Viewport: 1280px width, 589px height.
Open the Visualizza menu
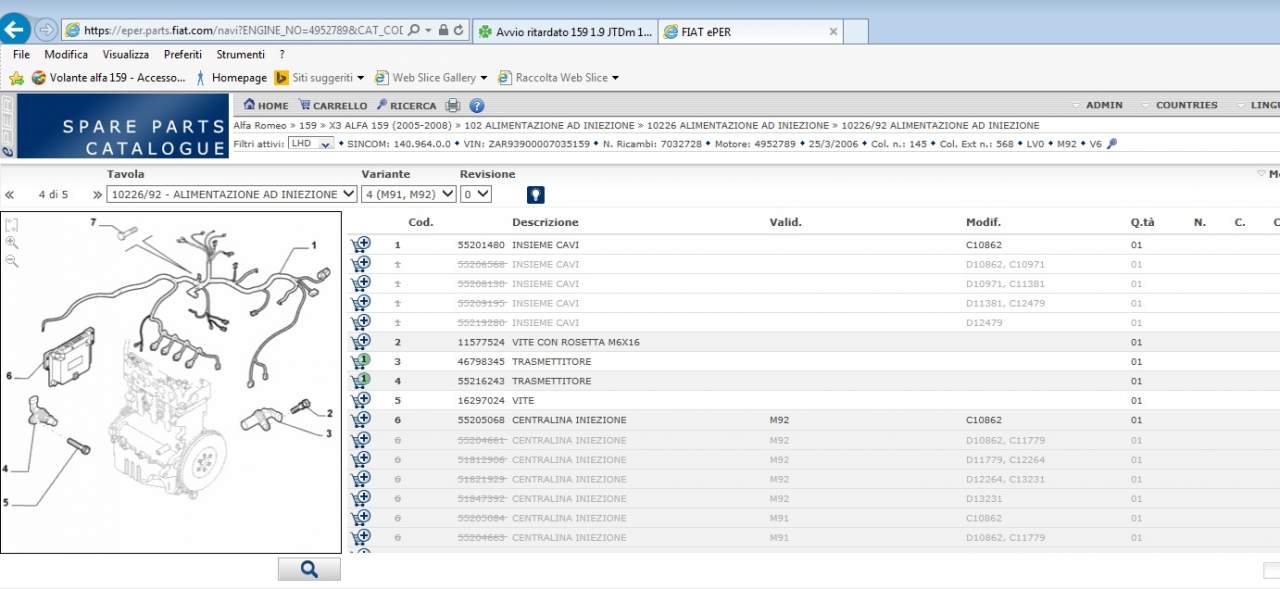click(x=125, y=54)
